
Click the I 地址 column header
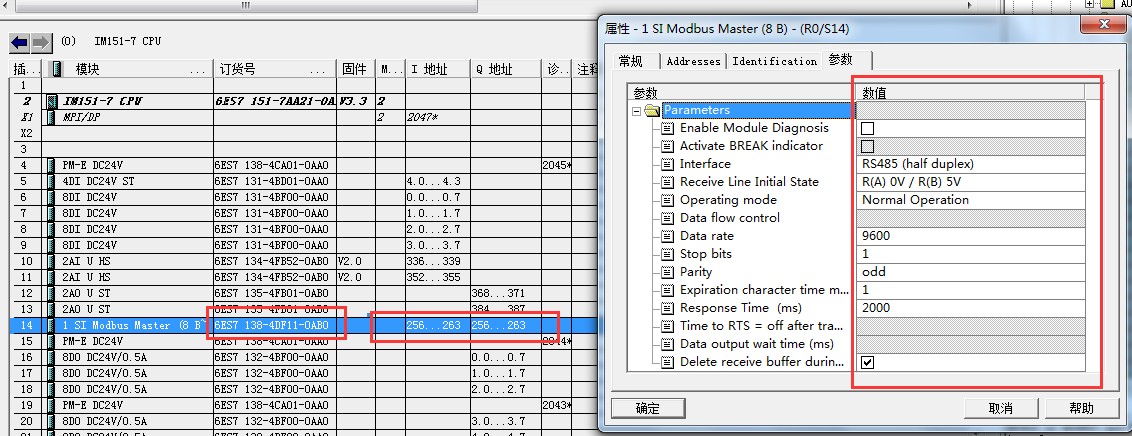click(x=437, y=69)
